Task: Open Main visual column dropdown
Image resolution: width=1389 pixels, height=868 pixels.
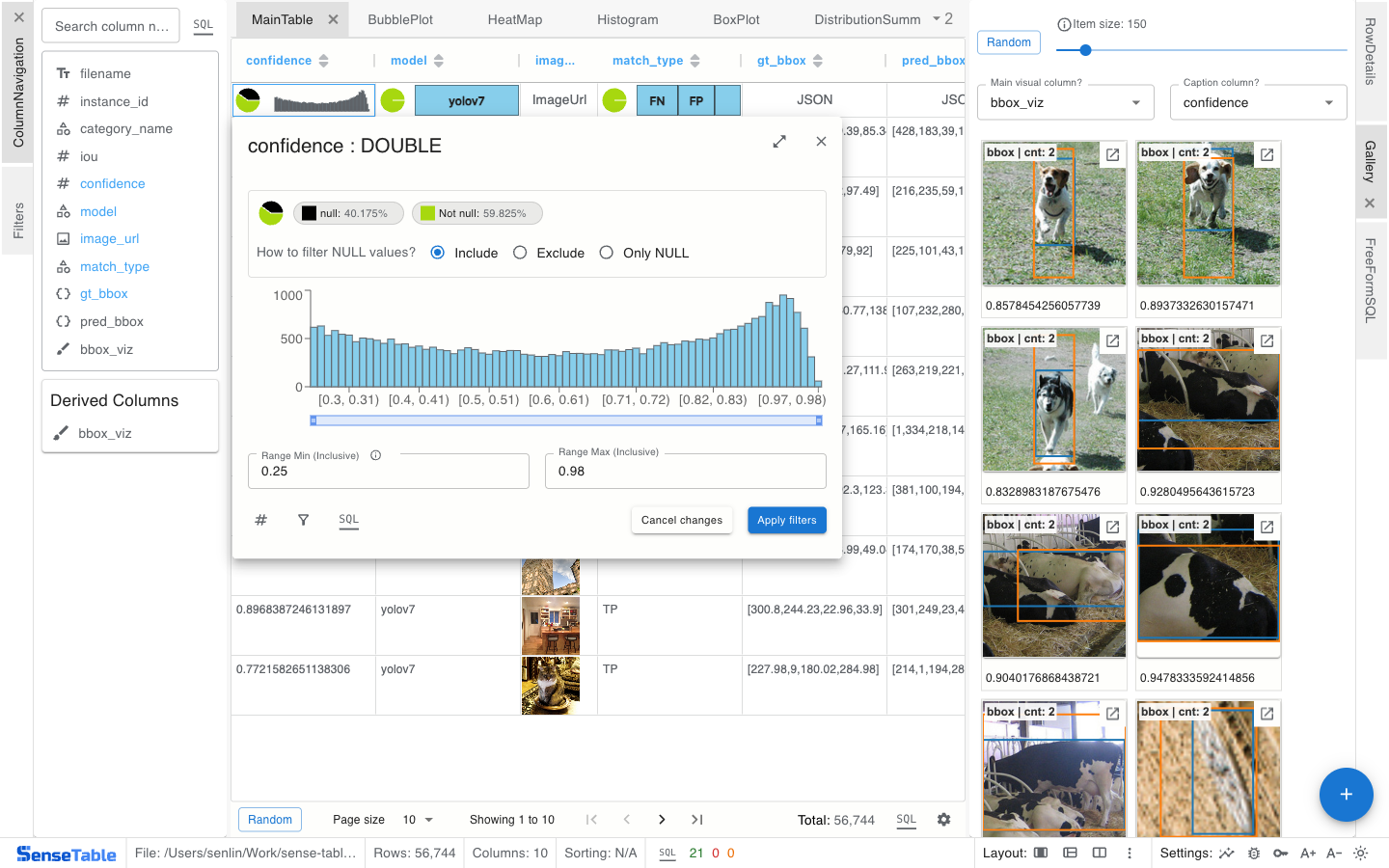Action: click(x=1065, y=103)
